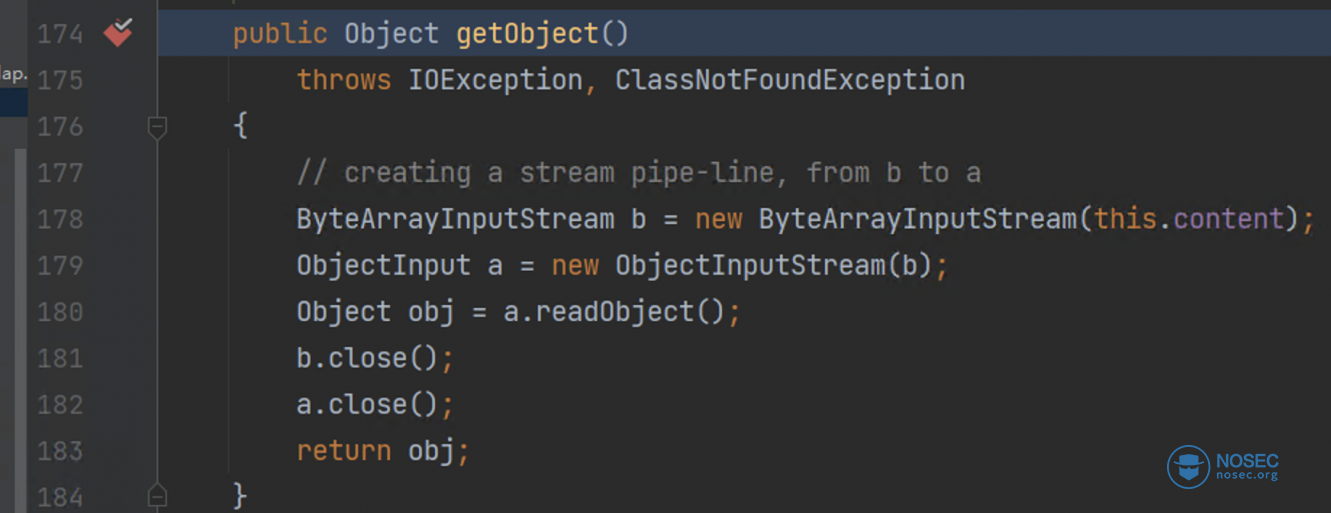Click the closing fold marker at line 184

(x=157, y=495)
